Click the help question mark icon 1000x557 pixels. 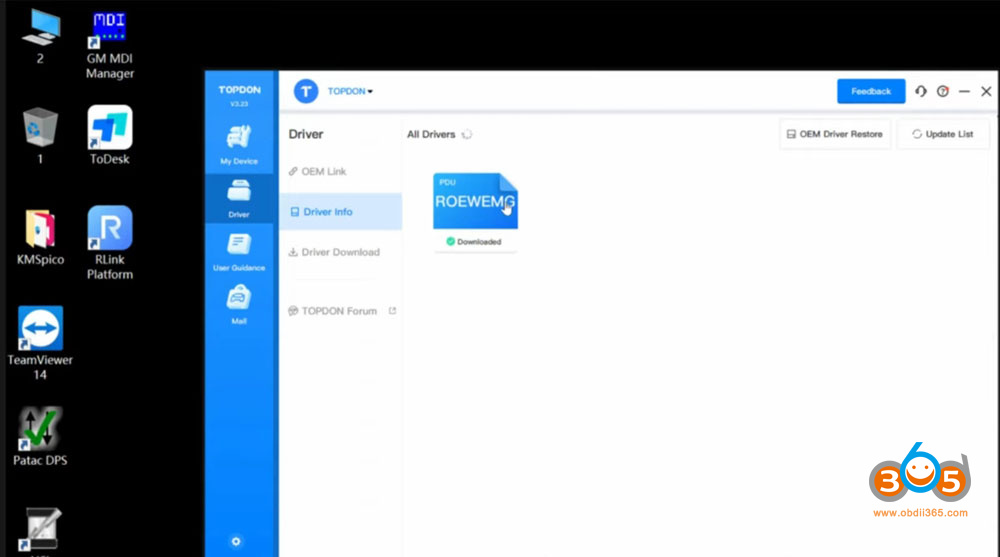942,91
